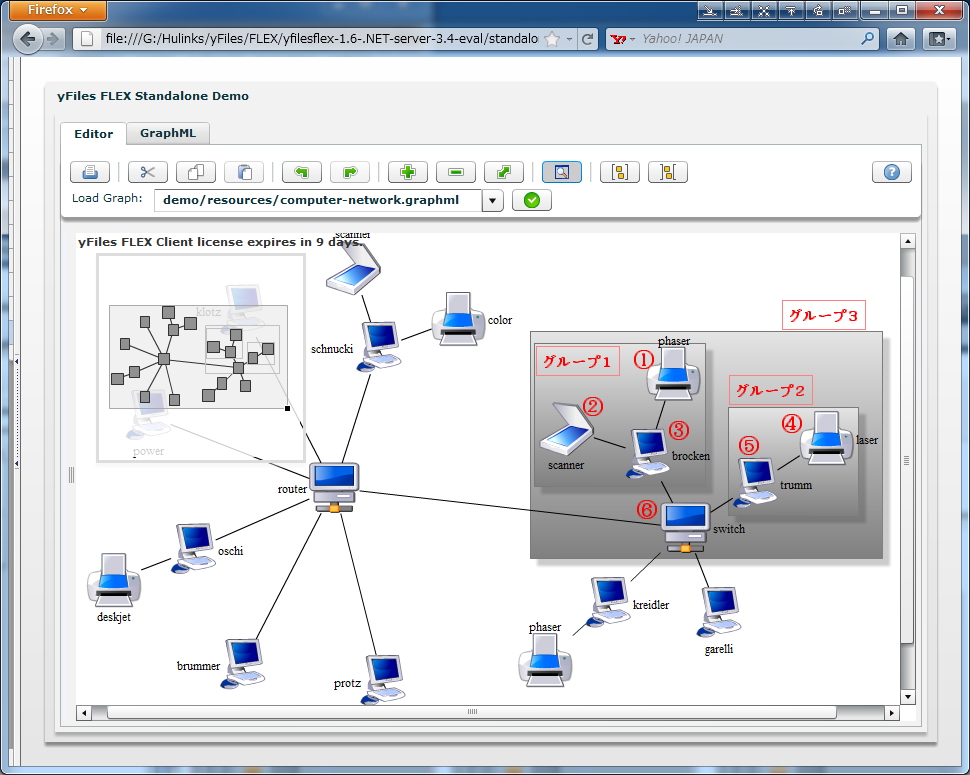Select the garelli computer node

click(x=719, y=612)
